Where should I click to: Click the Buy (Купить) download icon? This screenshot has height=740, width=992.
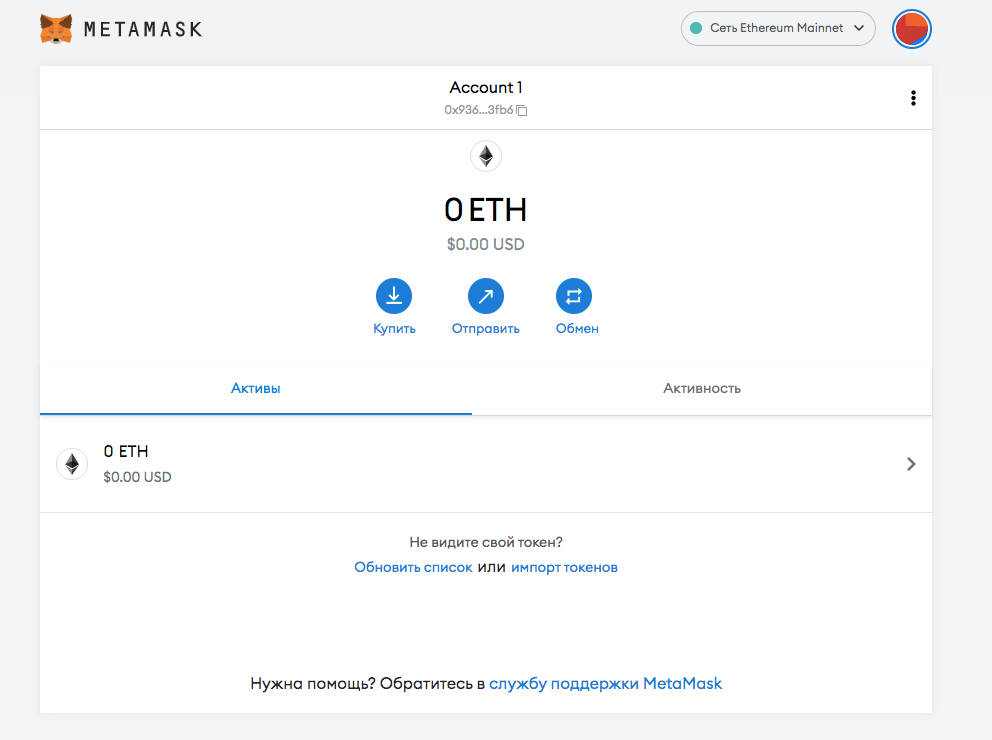[x=394, y=295]
